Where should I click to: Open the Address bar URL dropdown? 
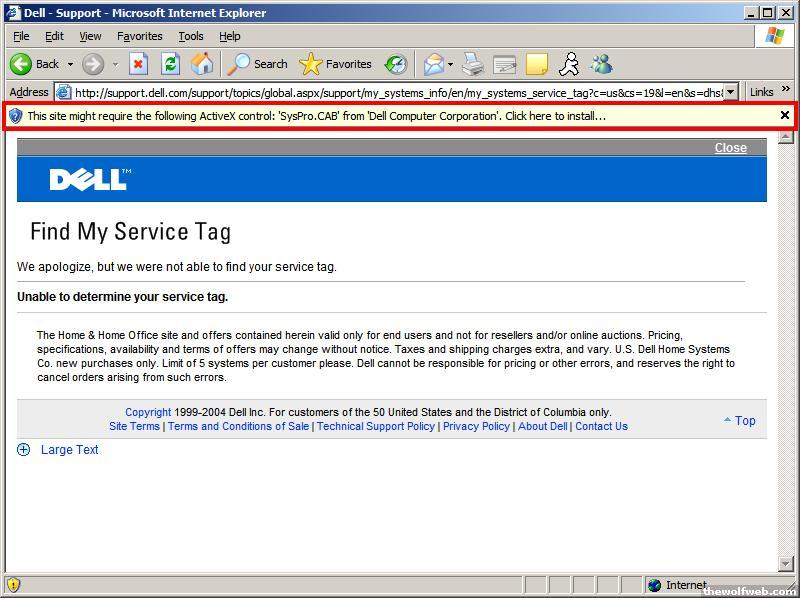pyautogui.click(x=730, y=92)
